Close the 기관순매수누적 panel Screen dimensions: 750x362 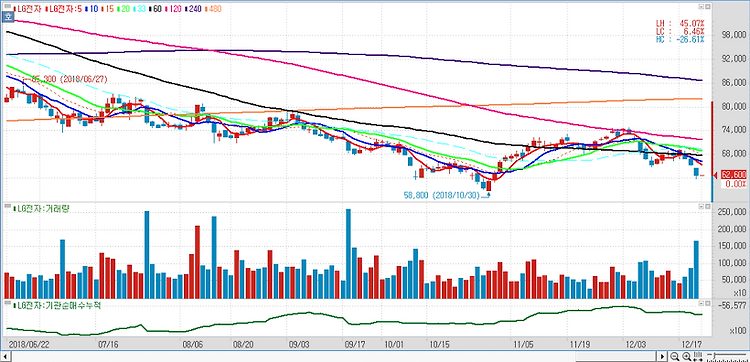pos(707,304)
